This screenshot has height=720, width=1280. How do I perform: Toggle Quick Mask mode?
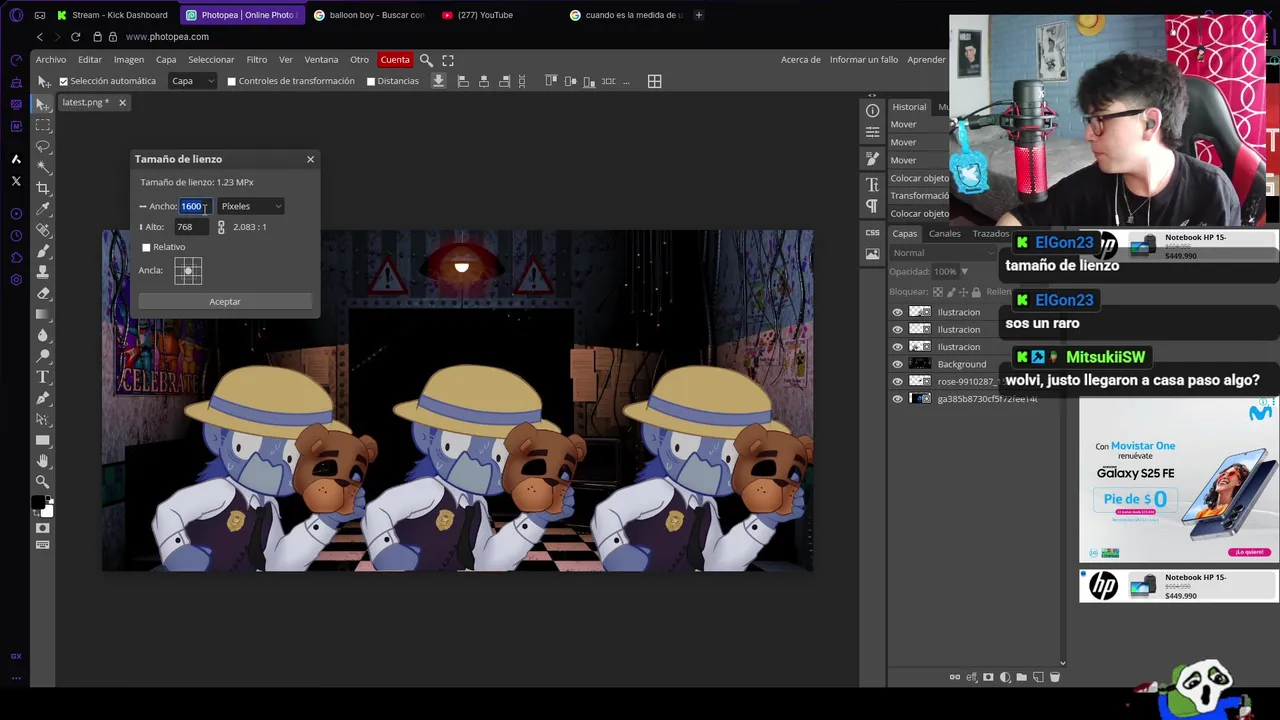coord(42,528)
